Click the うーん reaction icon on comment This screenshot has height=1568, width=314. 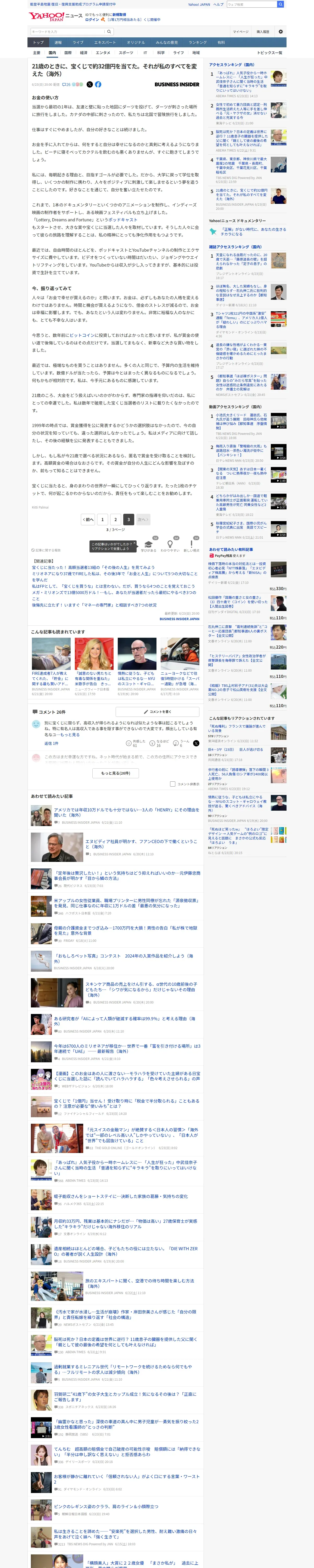click(x=176, y=743)
